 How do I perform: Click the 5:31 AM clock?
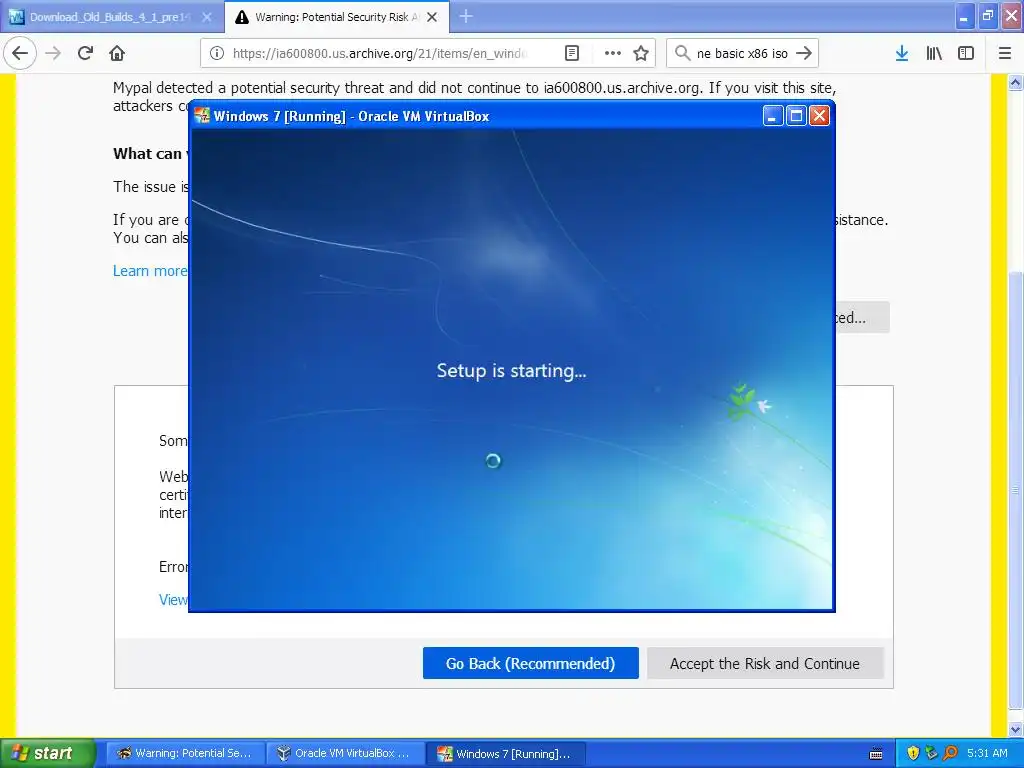coord(987,753)
